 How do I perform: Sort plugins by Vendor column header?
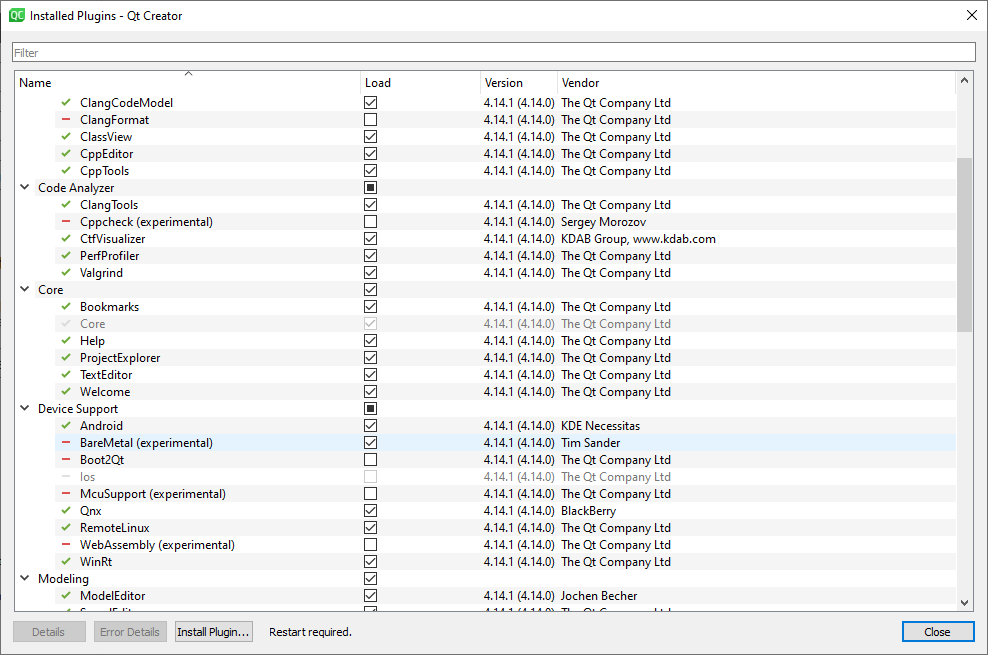[580, 83]
